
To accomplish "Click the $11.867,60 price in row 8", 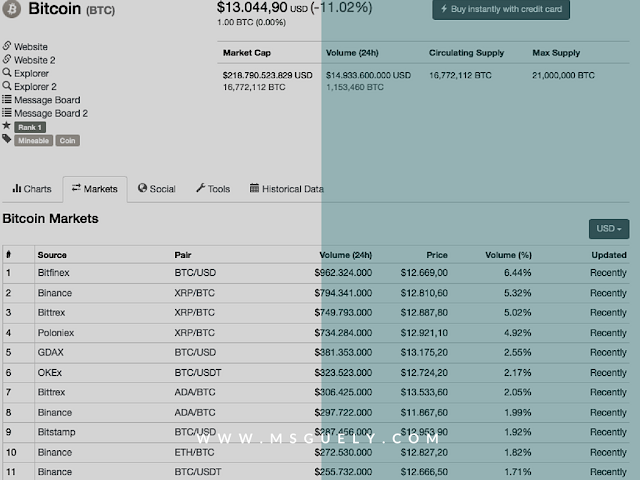I will tap(424, 413).
